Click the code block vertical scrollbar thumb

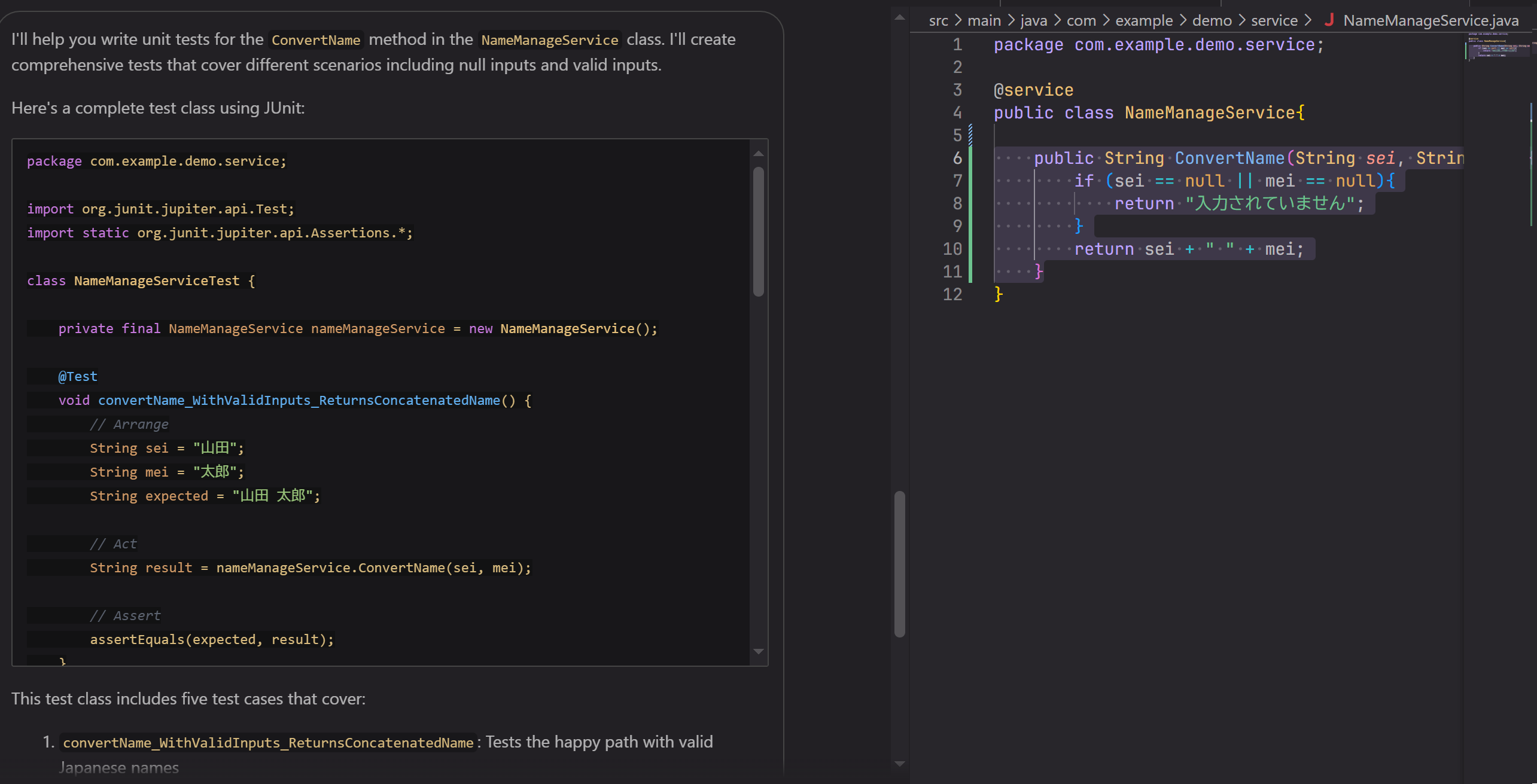tap(759, 231)
